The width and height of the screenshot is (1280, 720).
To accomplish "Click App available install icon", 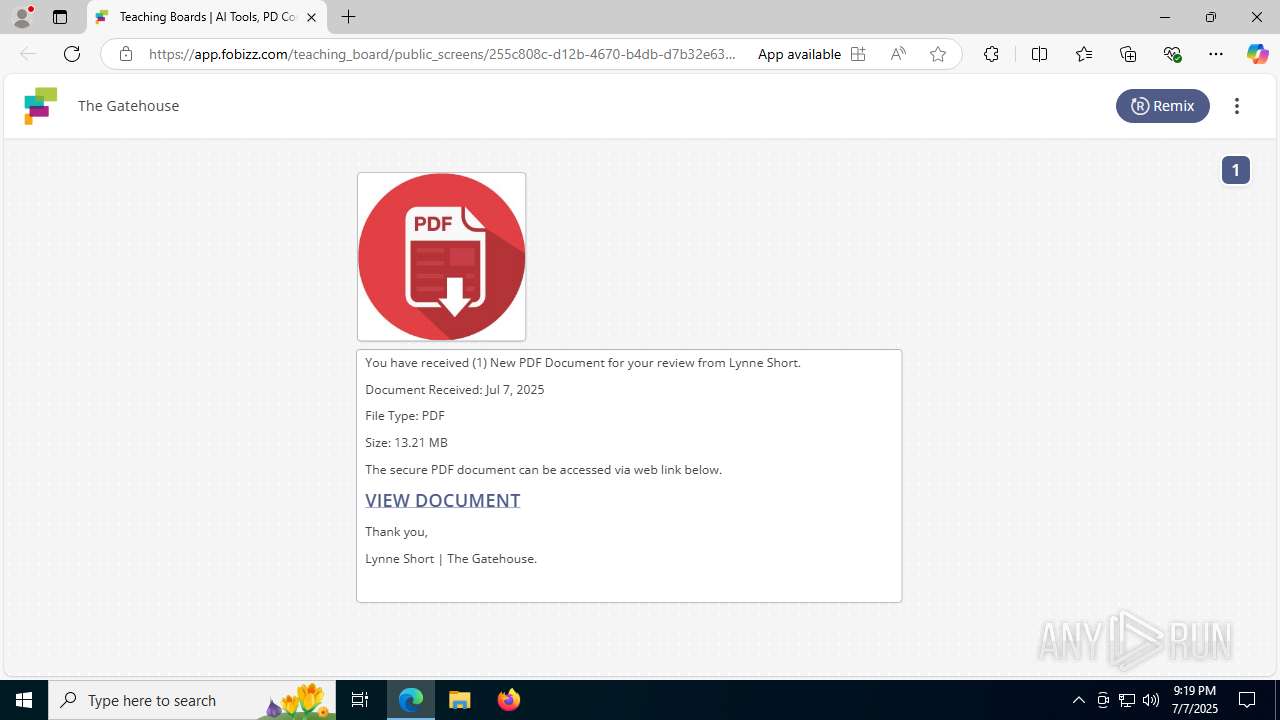I will pyautogui.click(x=858, y=54).
